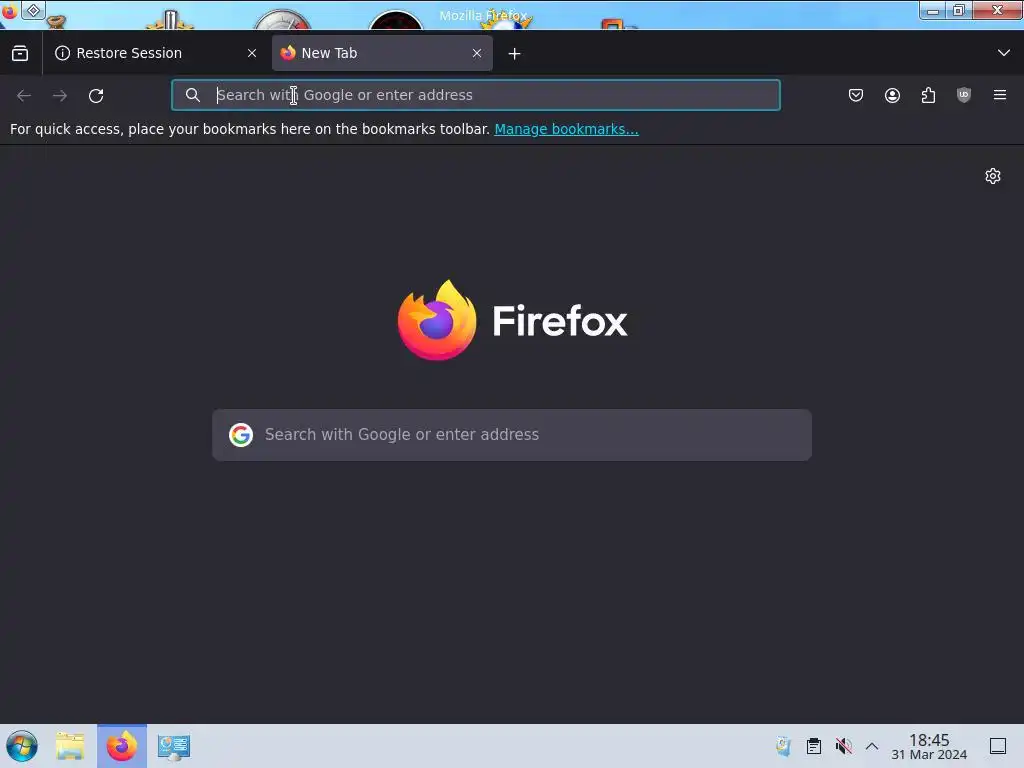Go back one page
The height and width of the screenshot is (768, 1024).
(24, 95)
